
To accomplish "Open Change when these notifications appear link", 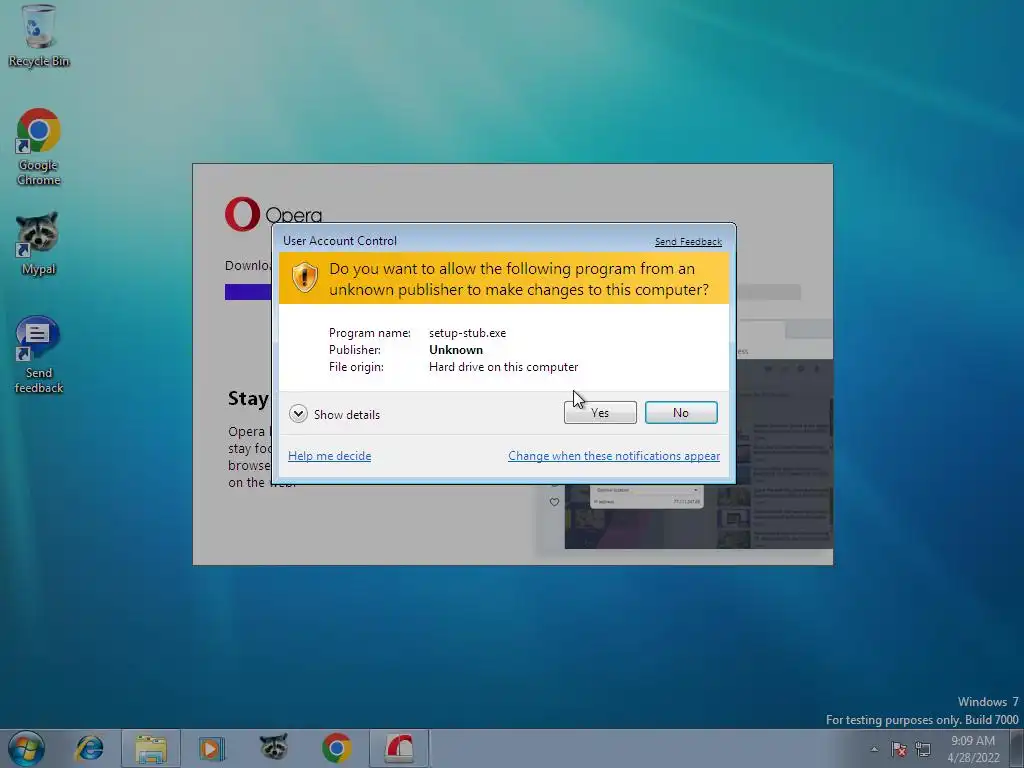I will (x=614, y=456).
